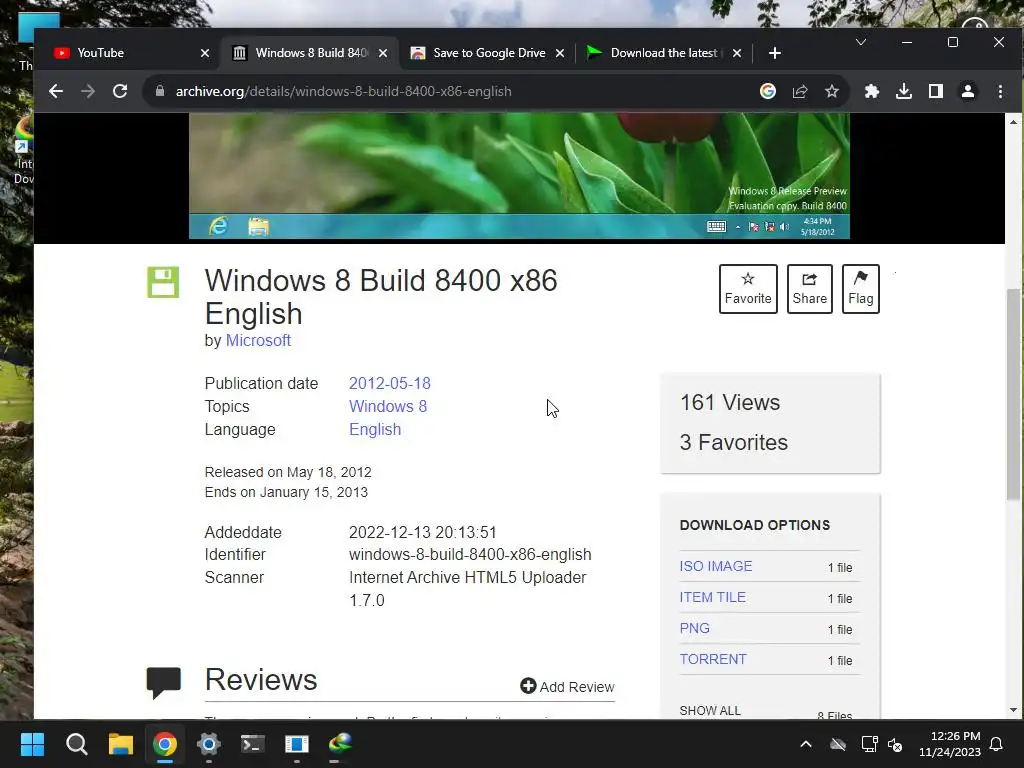Select the Windows 8 Build 8400 tab
The height and width of the screenshot is (768, 1024).
pyautogui.click(x=308, y=53)
